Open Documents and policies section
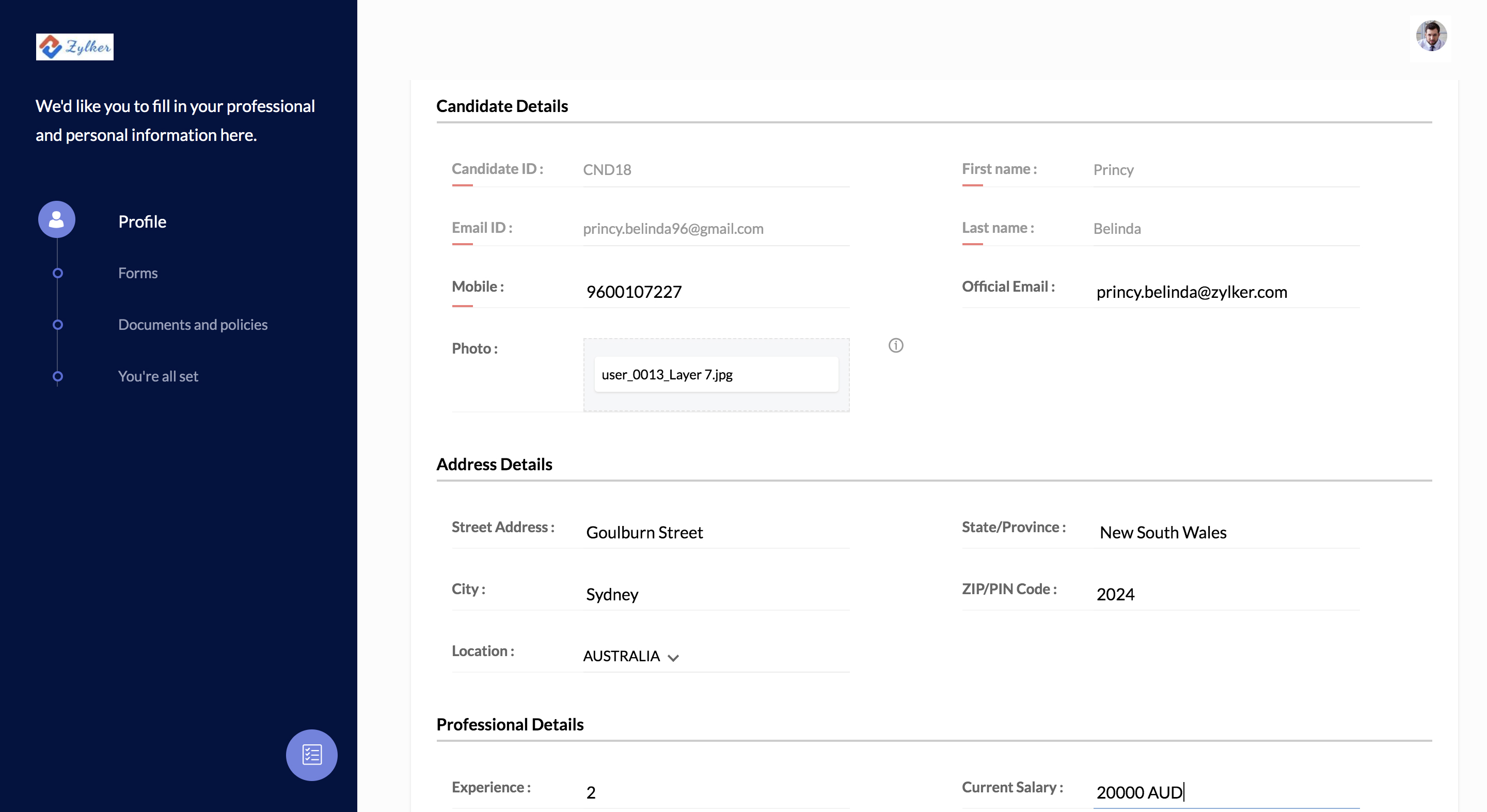Viewport: 1487px width, 812px height. click(x=193, y=325)
